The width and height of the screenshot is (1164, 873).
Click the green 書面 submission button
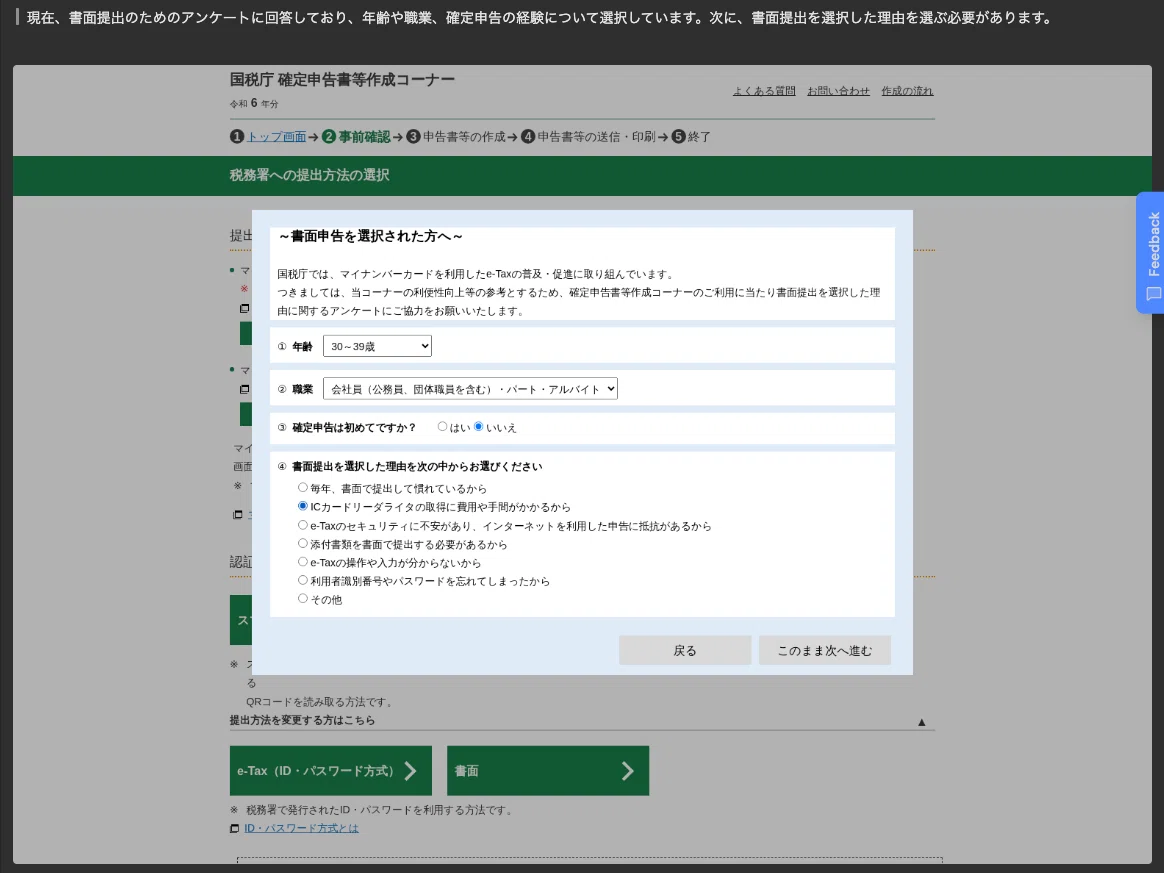pyautogui.click(x=548, y=771)
